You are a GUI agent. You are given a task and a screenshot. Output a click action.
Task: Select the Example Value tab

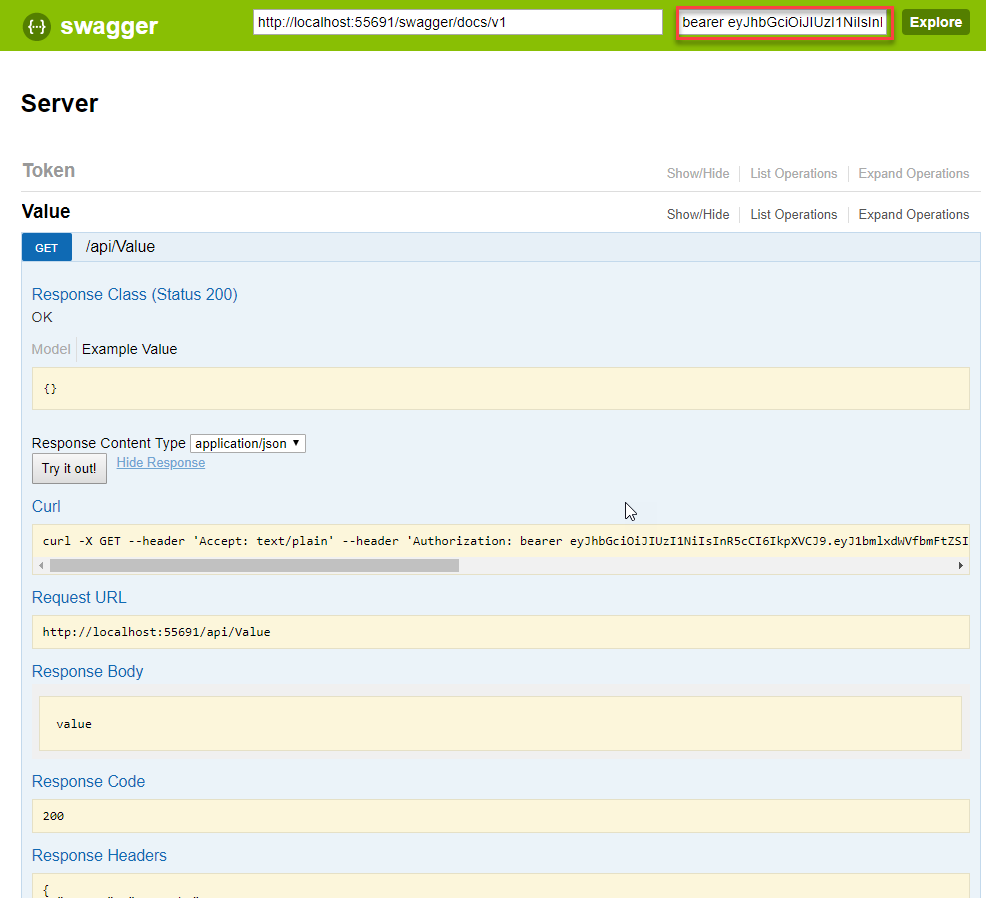point(129,349)
